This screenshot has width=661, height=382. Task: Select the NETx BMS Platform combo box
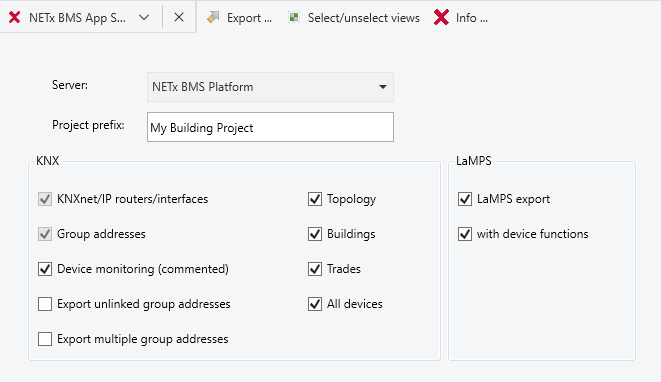[x=270, y=87]
